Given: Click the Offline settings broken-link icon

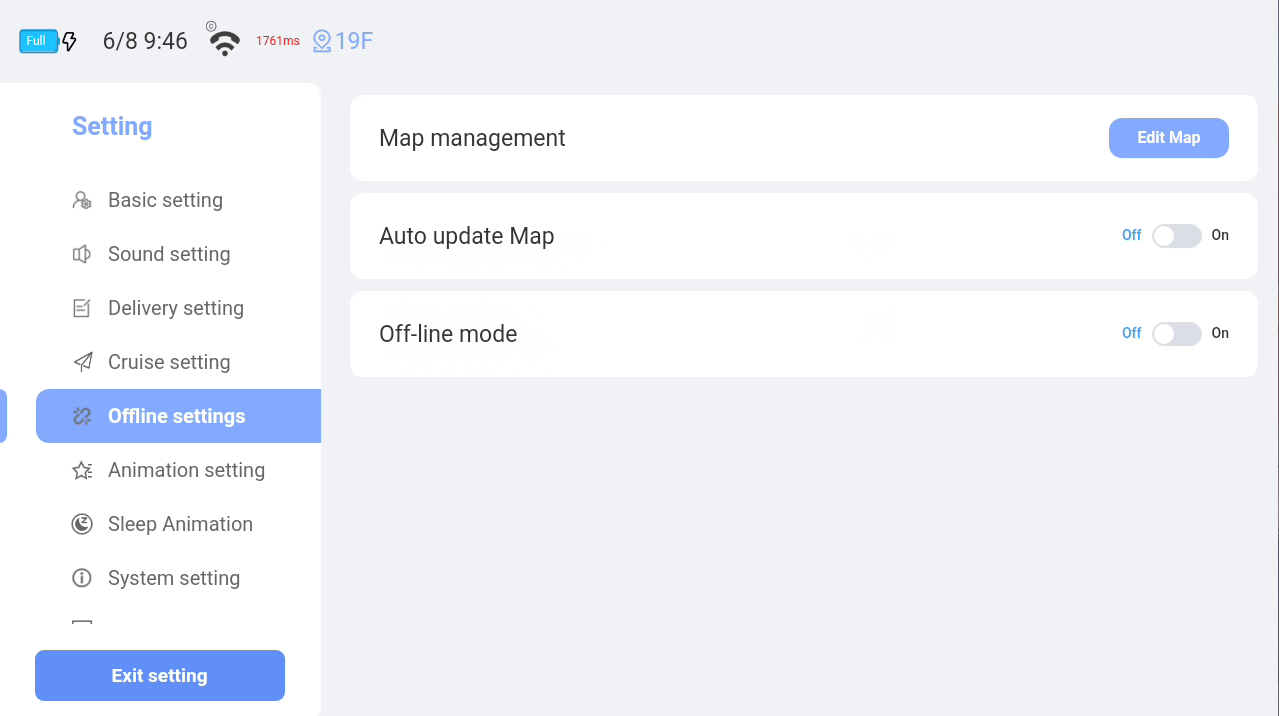Looking at the screenshot, I should 82,416.
